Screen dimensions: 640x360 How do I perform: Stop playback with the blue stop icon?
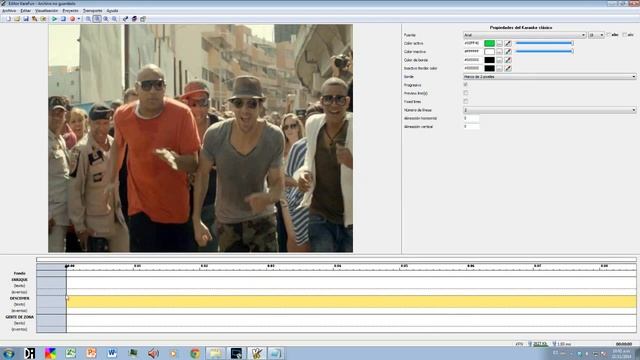pyautogui.click(x=63, y=19)
